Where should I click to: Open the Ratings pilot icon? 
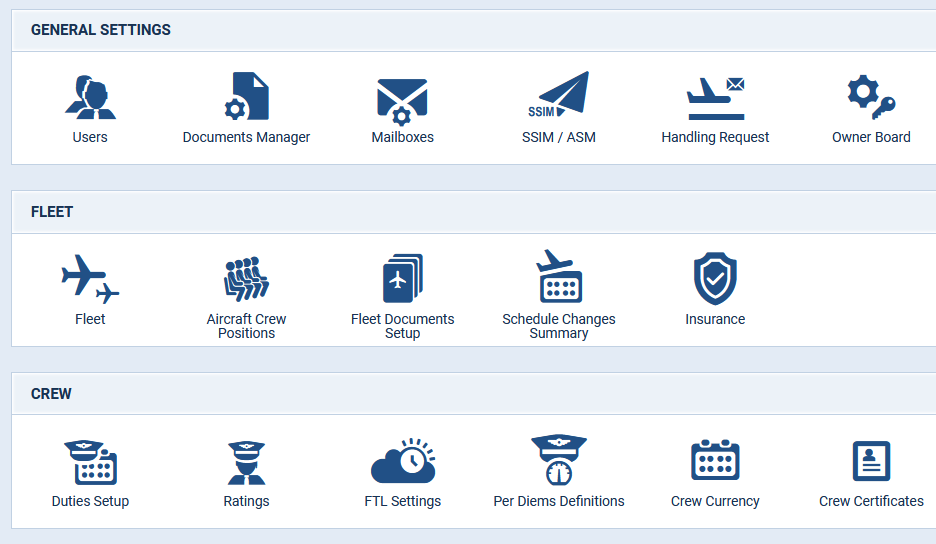point(247,463)
